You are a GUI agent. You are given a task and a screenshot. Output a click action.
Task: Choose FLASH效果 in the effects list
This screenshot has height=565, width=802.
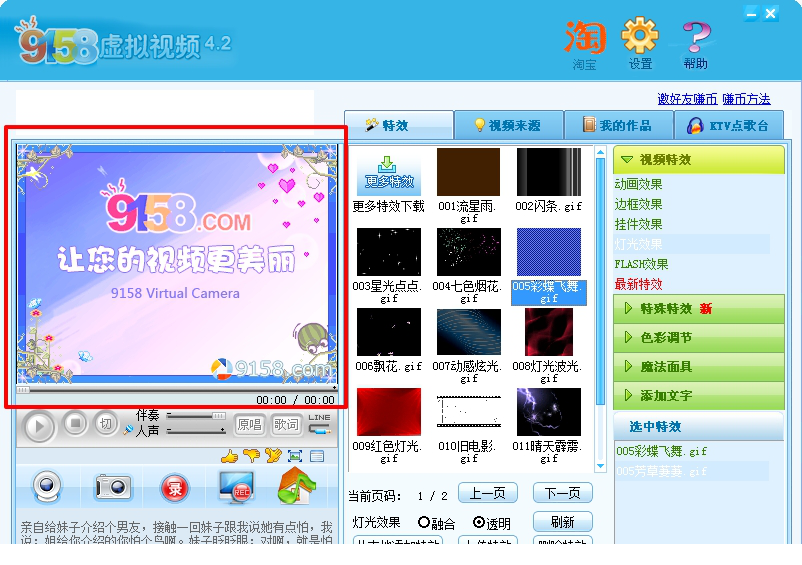pyautogui.click(x=641, y=264)
